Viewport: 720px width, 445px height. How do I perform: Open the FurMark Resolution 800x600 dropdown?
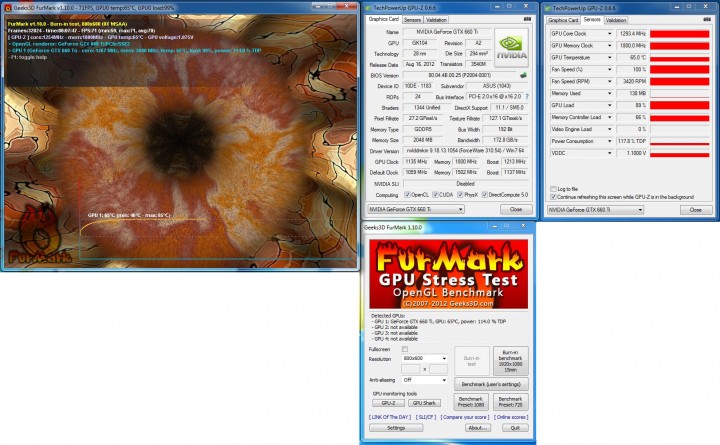click(x=424, y=358)
